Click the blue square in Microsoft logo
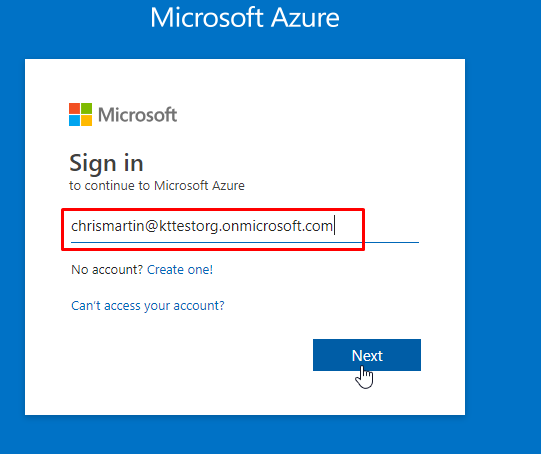Viewport: 541px width, 454px height. pos(74,121)
